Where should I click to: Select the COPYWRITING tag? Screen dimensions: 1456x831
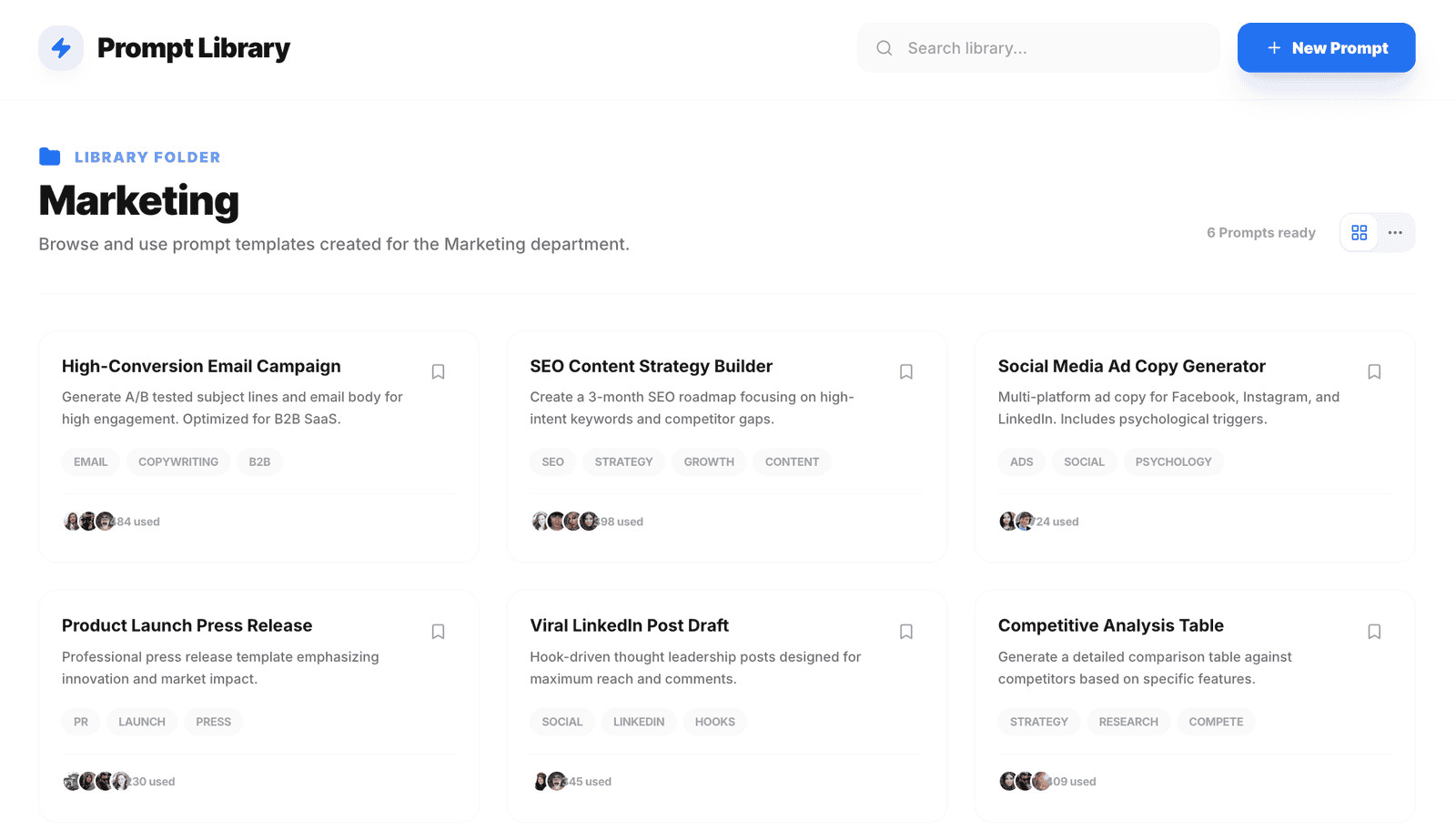178,461
